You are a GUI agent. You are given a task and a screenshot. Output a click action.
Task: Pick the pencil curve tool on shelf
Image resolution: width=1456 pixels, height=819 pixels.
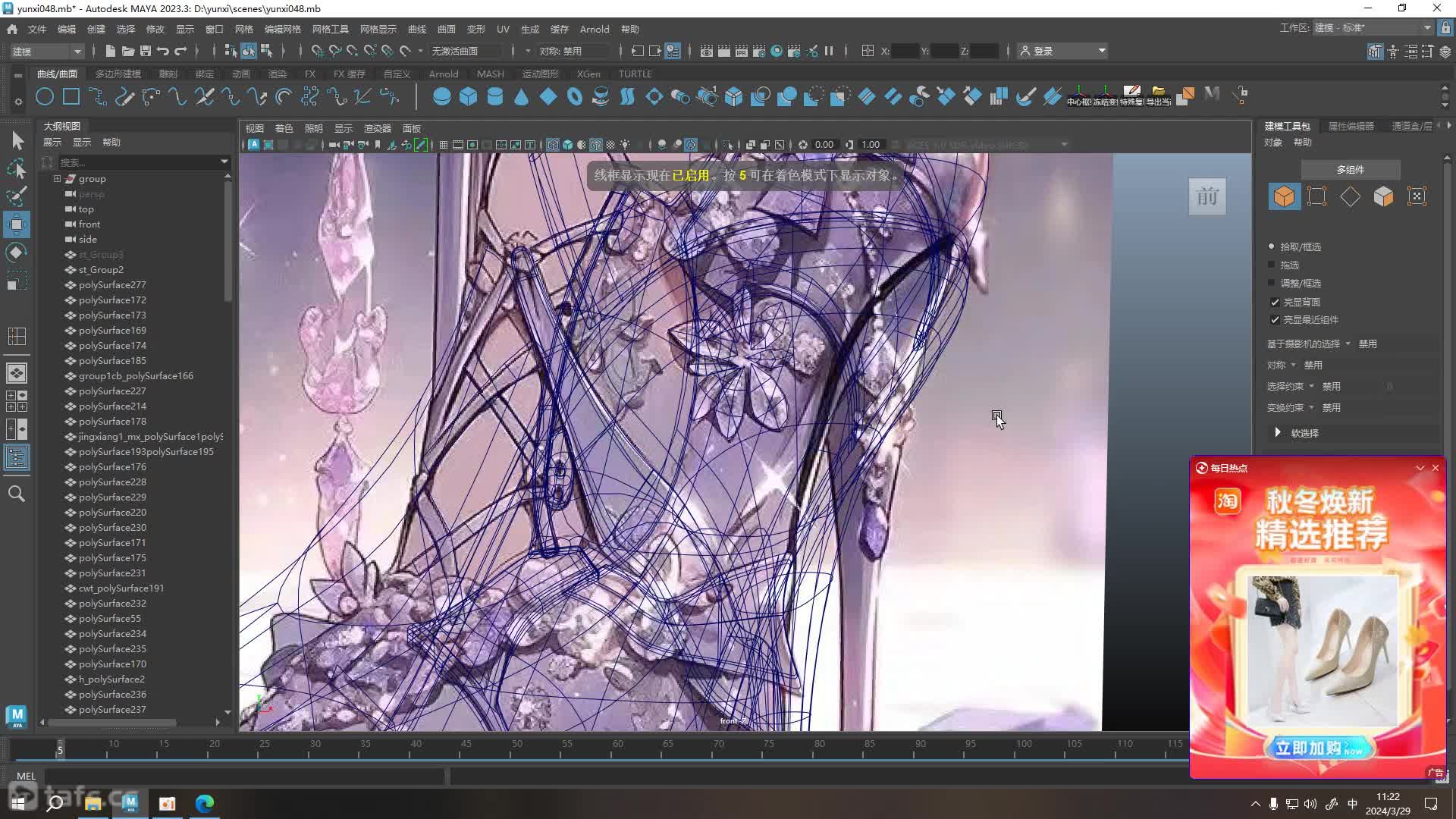tap(124, 96)
